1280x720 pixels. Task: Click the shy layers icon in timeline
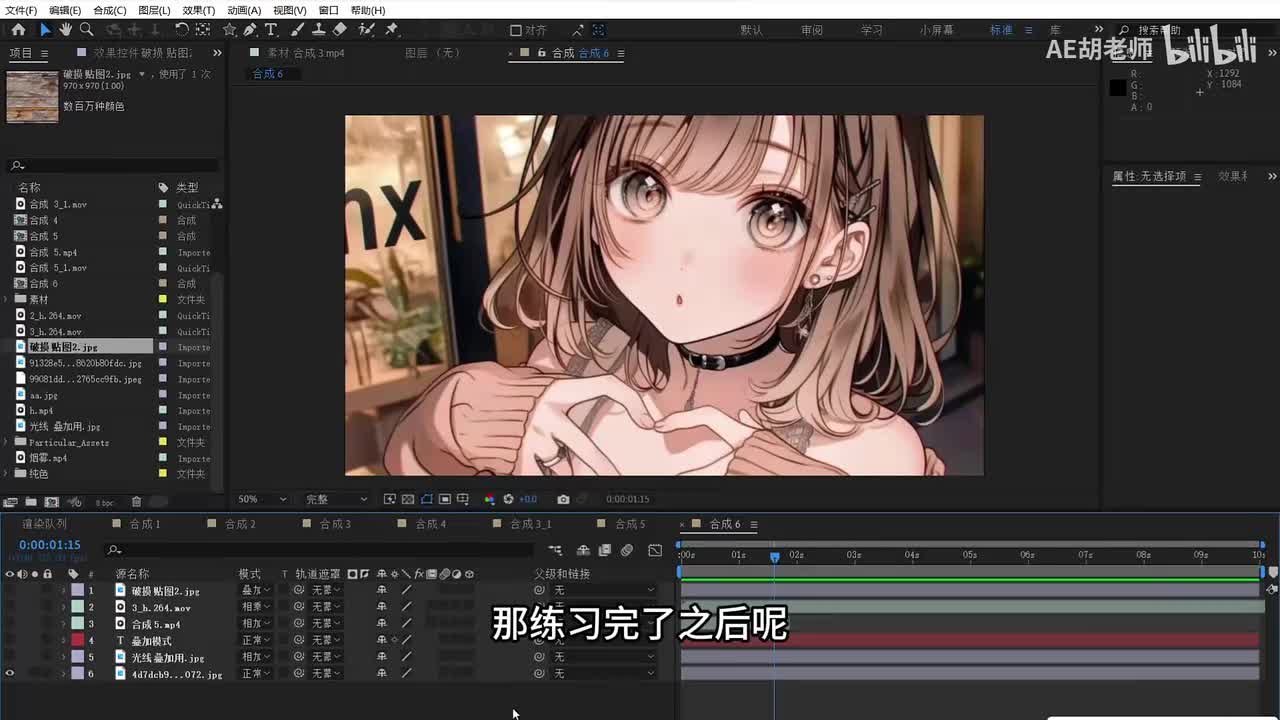pos(583,550)
